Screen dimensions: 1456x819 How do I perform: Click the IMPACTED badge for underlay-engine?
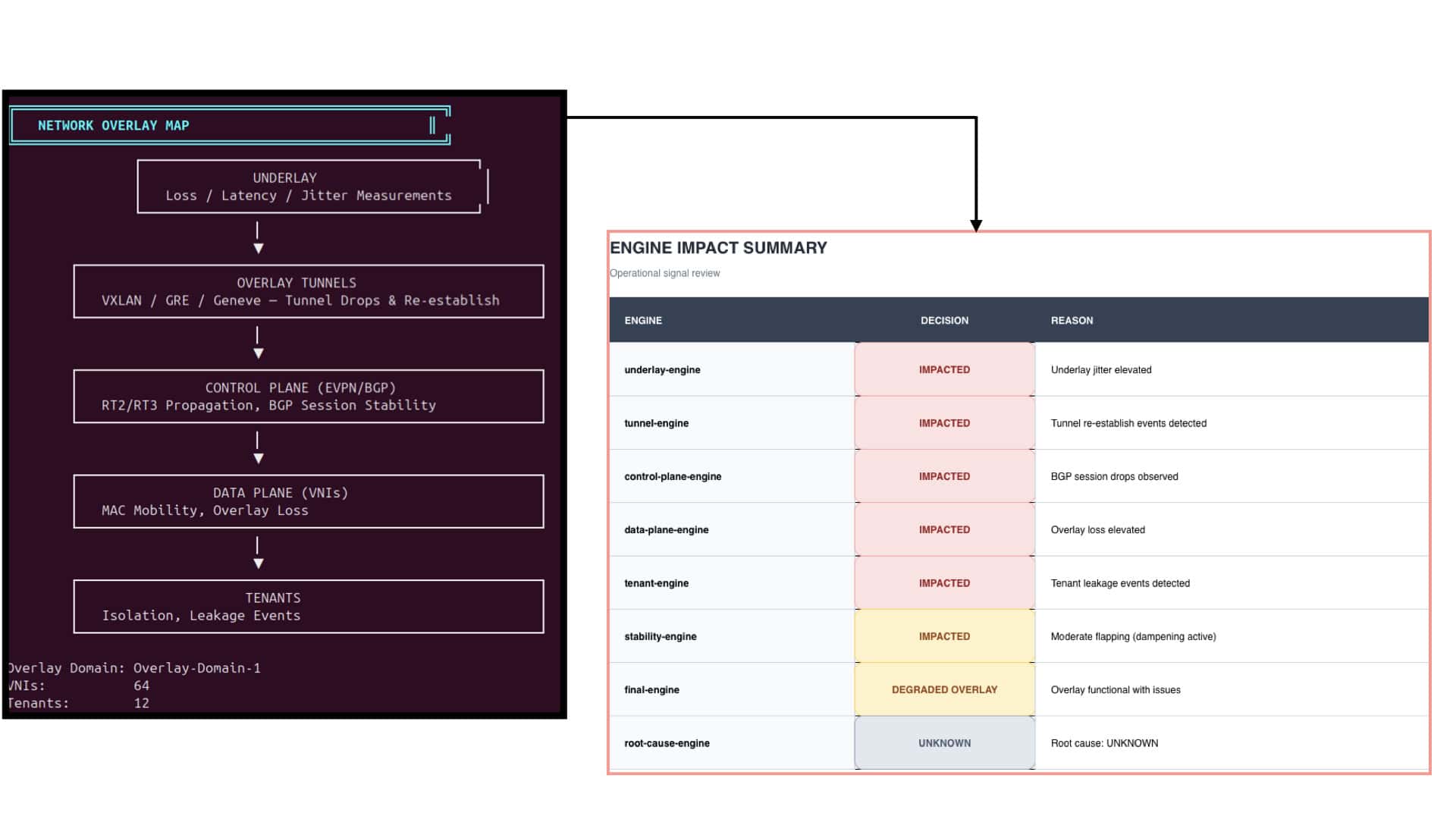pos(944,370)
